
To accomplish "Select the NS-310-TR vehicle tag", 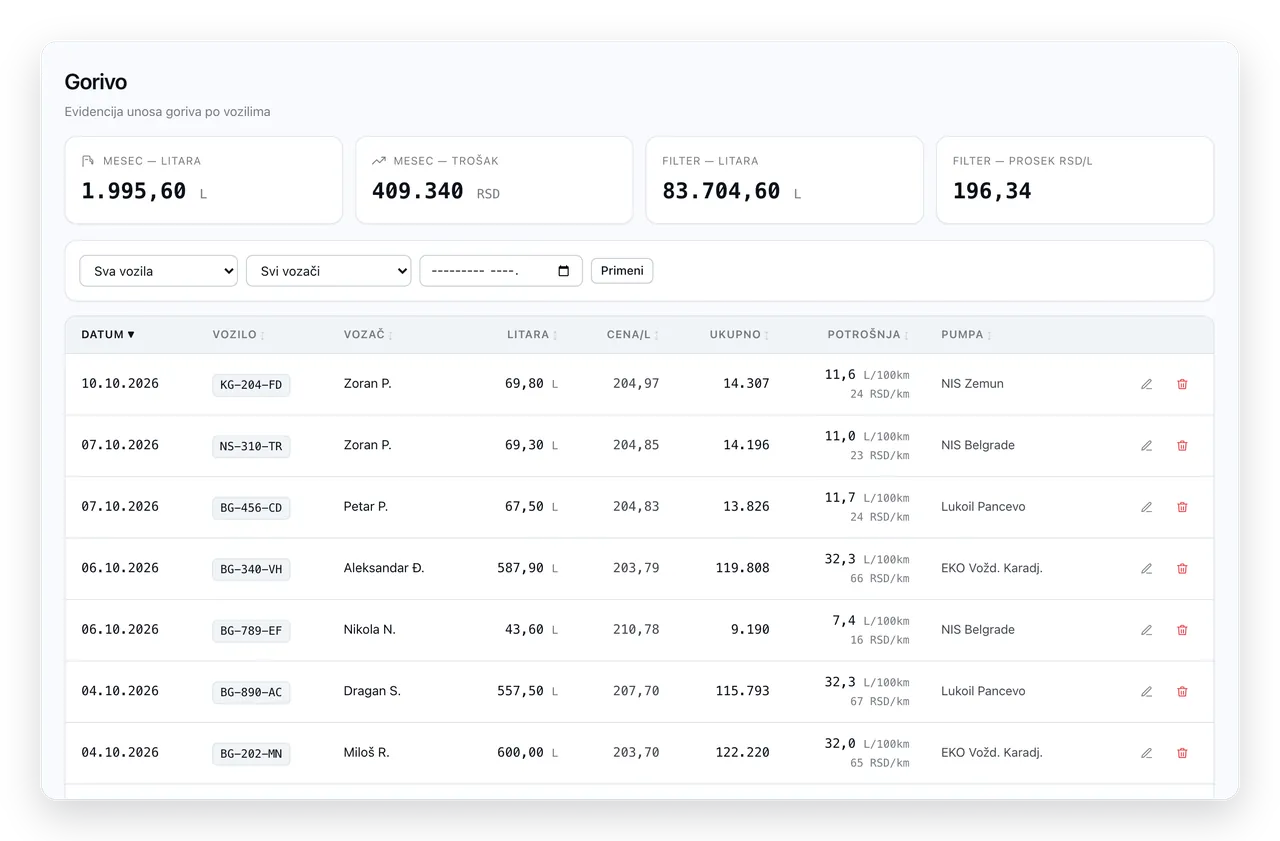I will pyautogui.click(x=251, y=446).
